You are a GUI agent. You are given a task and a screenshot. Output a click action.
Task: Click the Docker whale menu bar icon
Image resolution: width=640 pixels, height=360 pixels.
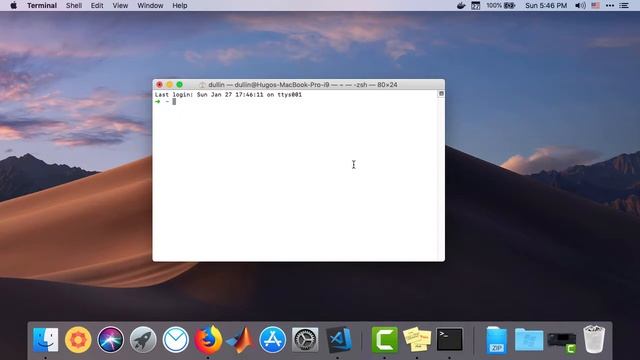click(461, 5)
